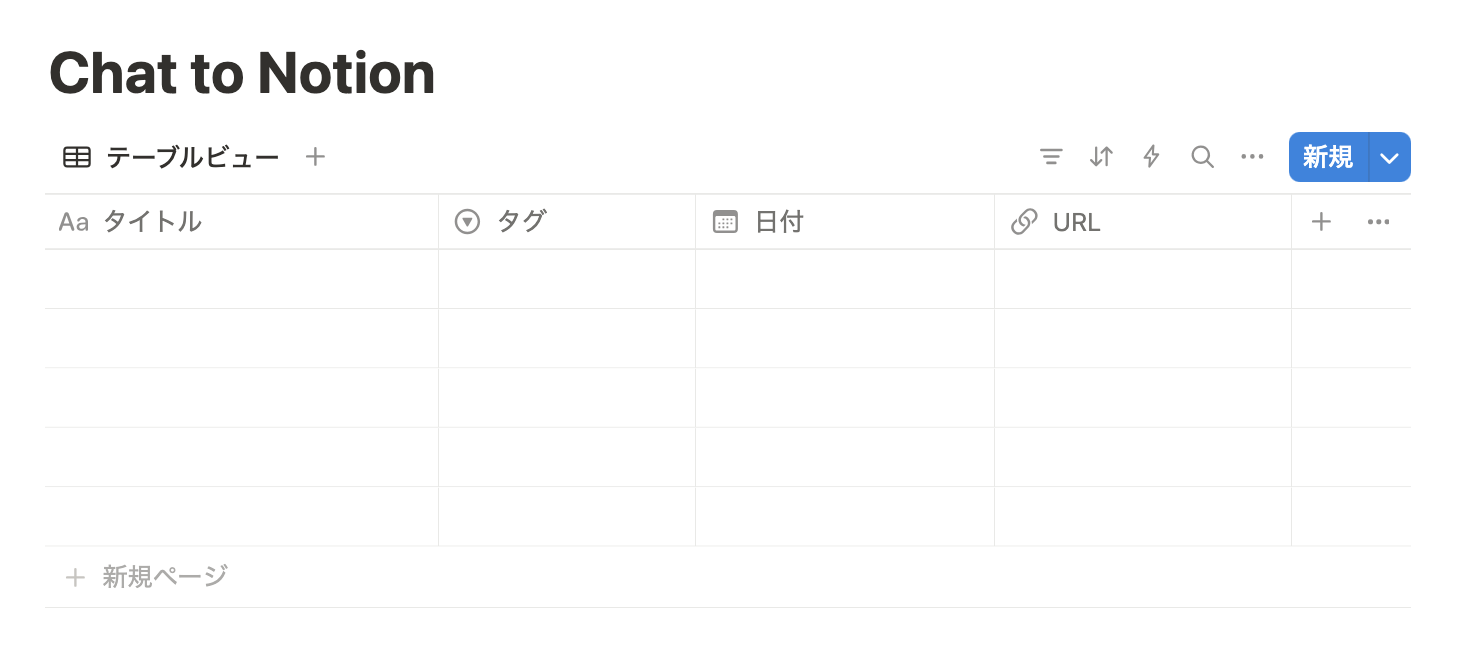Open the 日付 column header menu
Screen dimensions: 1460x668
(x=845, y=222)
